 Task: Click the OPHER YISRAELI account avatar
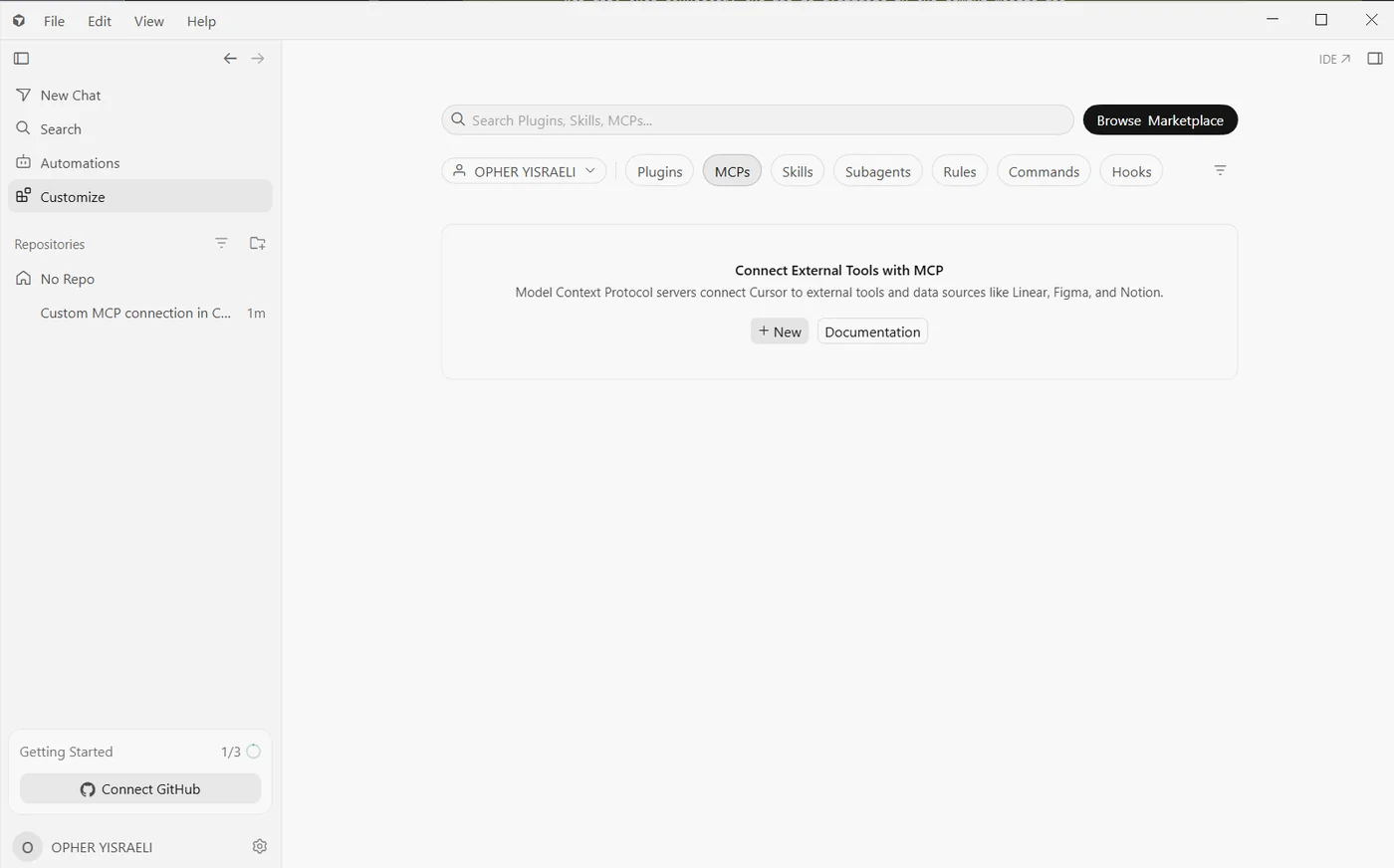(x=27, y=847)
